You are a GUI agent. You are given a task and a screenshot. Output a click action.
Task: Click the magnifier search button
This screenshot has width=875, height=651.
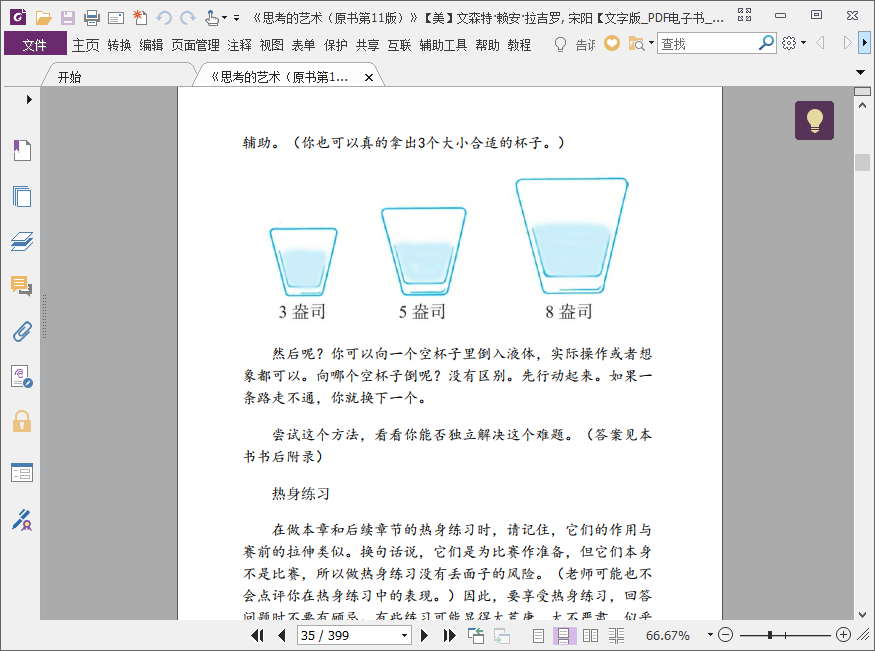point(766,42)
